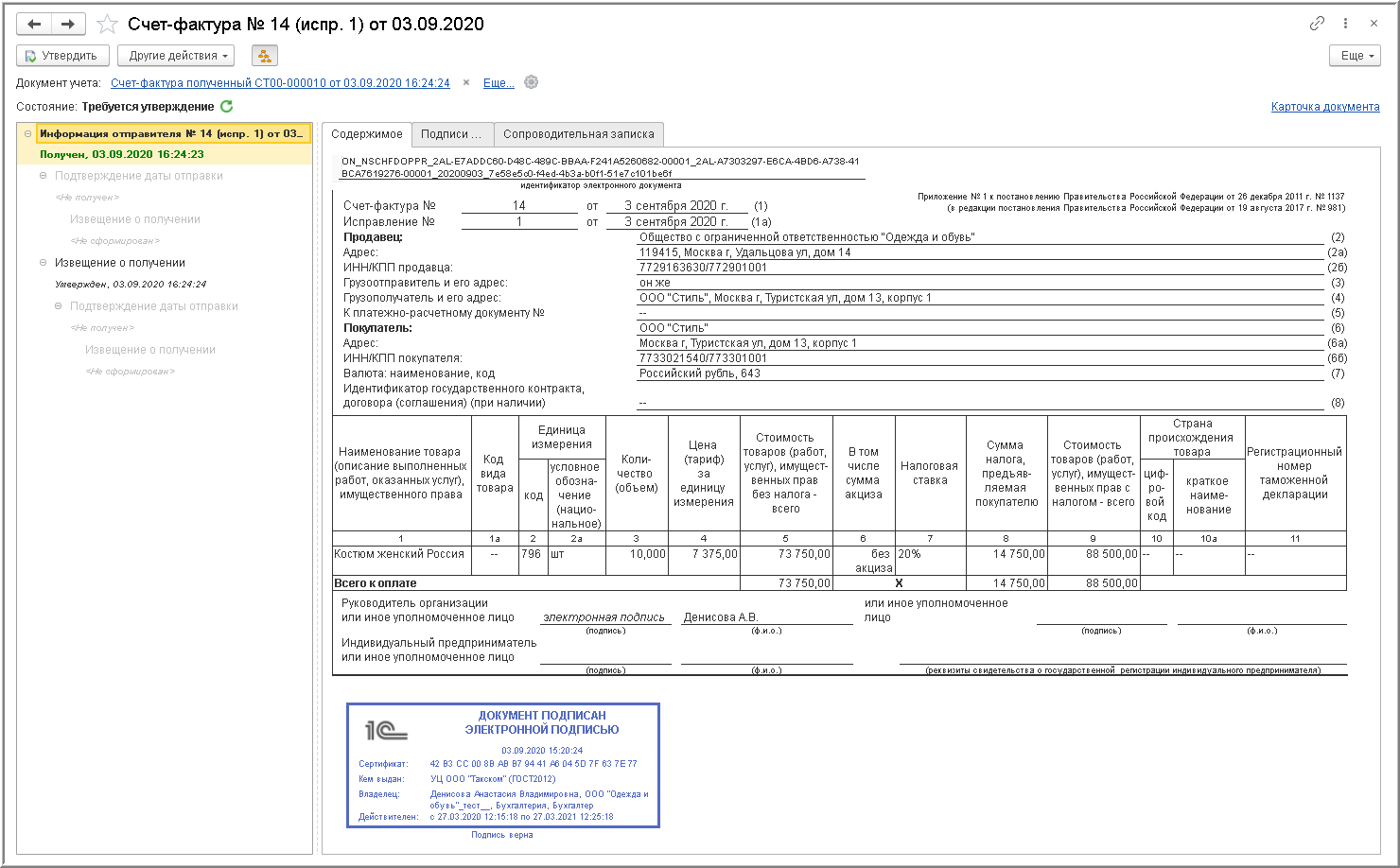Refresh state with the green circular arrow
The width and height of the screenshot is (1400, 868).
[x=227, y=106]
